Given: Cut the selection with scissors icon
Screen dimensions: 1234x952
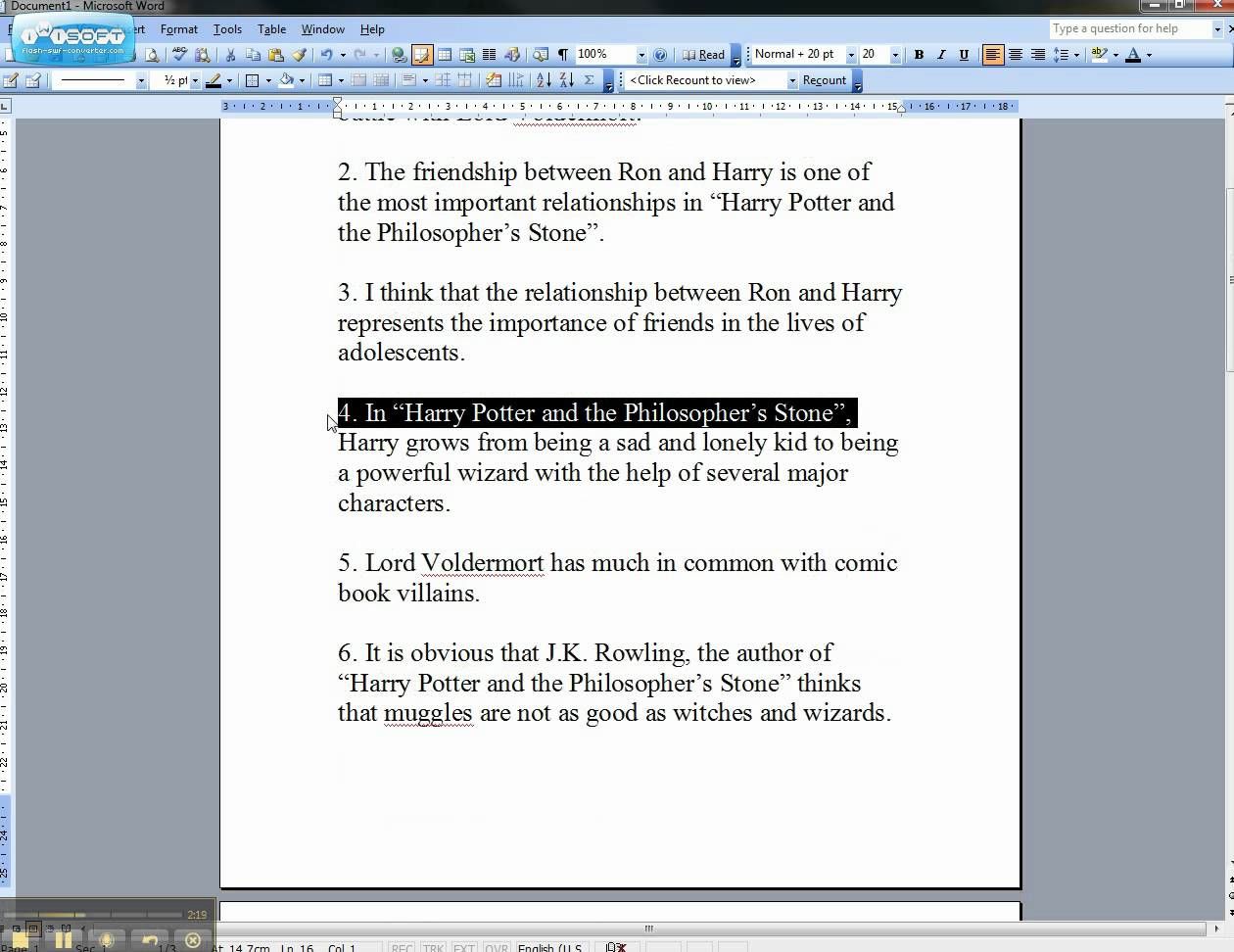Looking at the screenshot, I should click(230, 55).
